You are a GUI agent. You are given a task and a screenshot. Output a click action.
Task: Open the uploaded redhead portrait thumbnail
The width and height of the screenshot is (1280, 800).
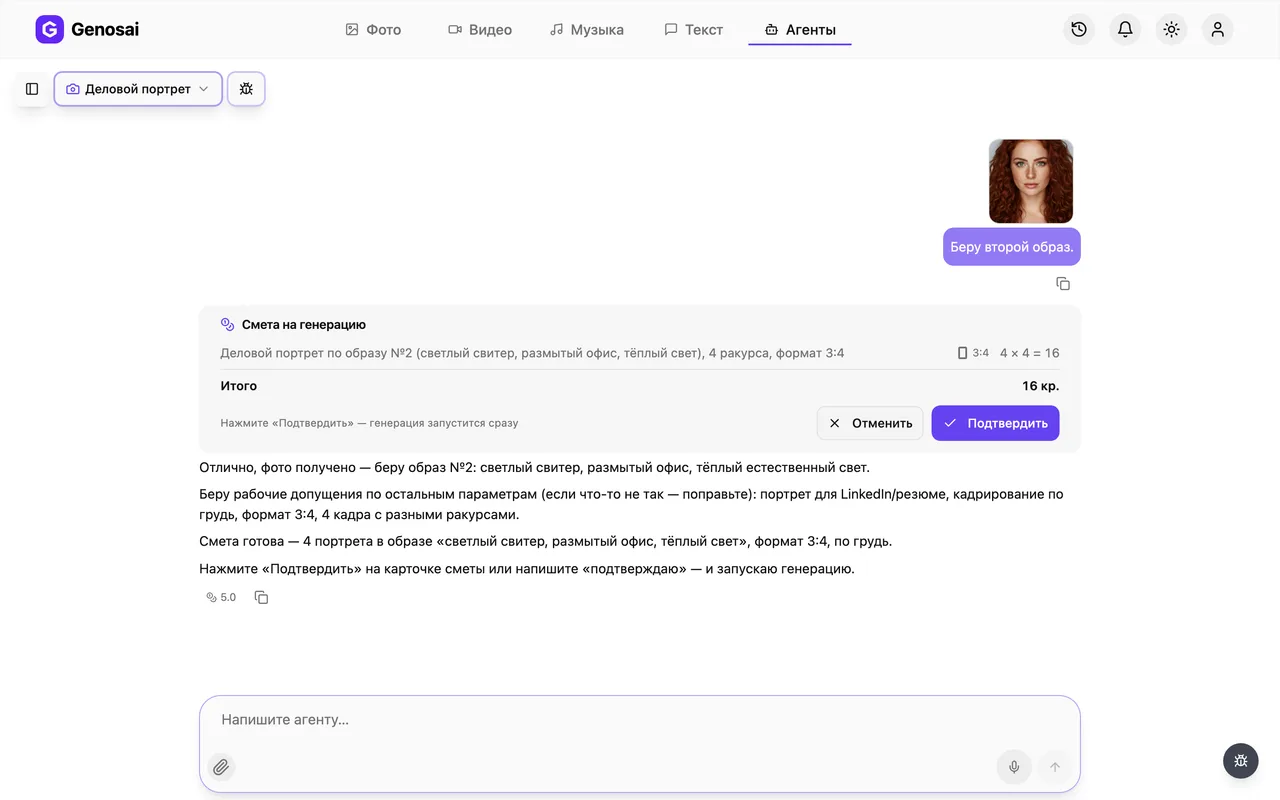1031,181
